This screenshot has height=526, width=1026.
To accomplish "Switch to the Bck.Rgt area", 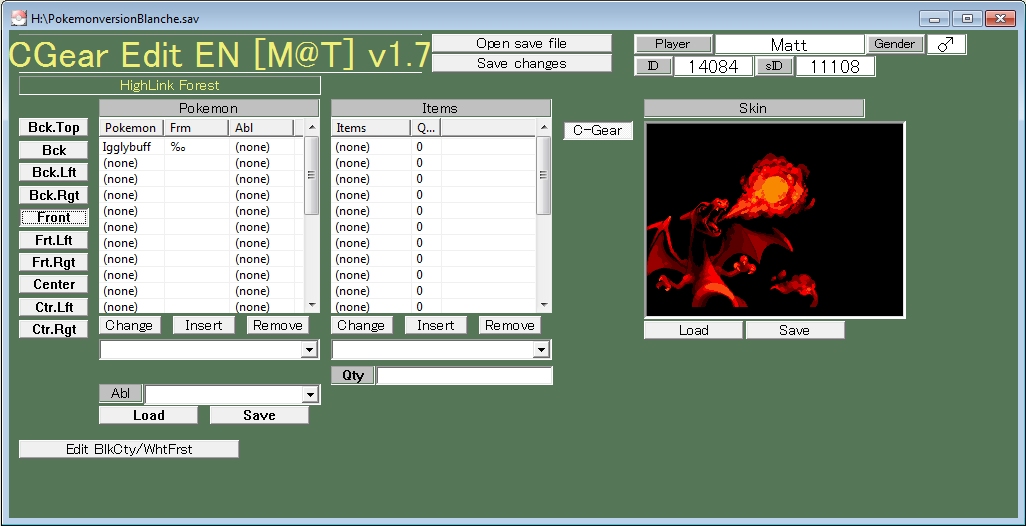I will (x=54, y=194).
